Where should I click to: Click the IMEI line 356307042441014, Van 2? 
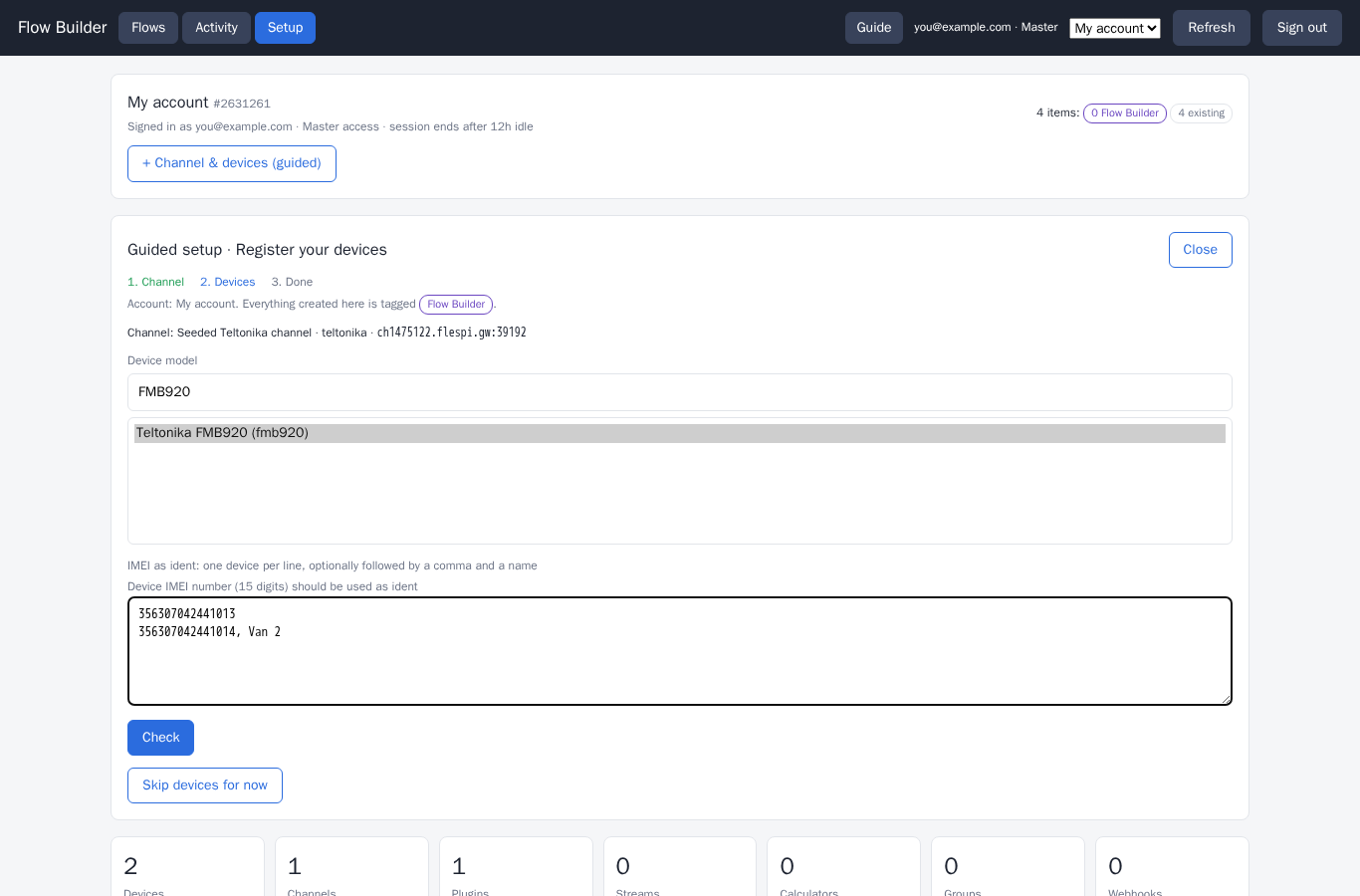(x=209, y=632)
